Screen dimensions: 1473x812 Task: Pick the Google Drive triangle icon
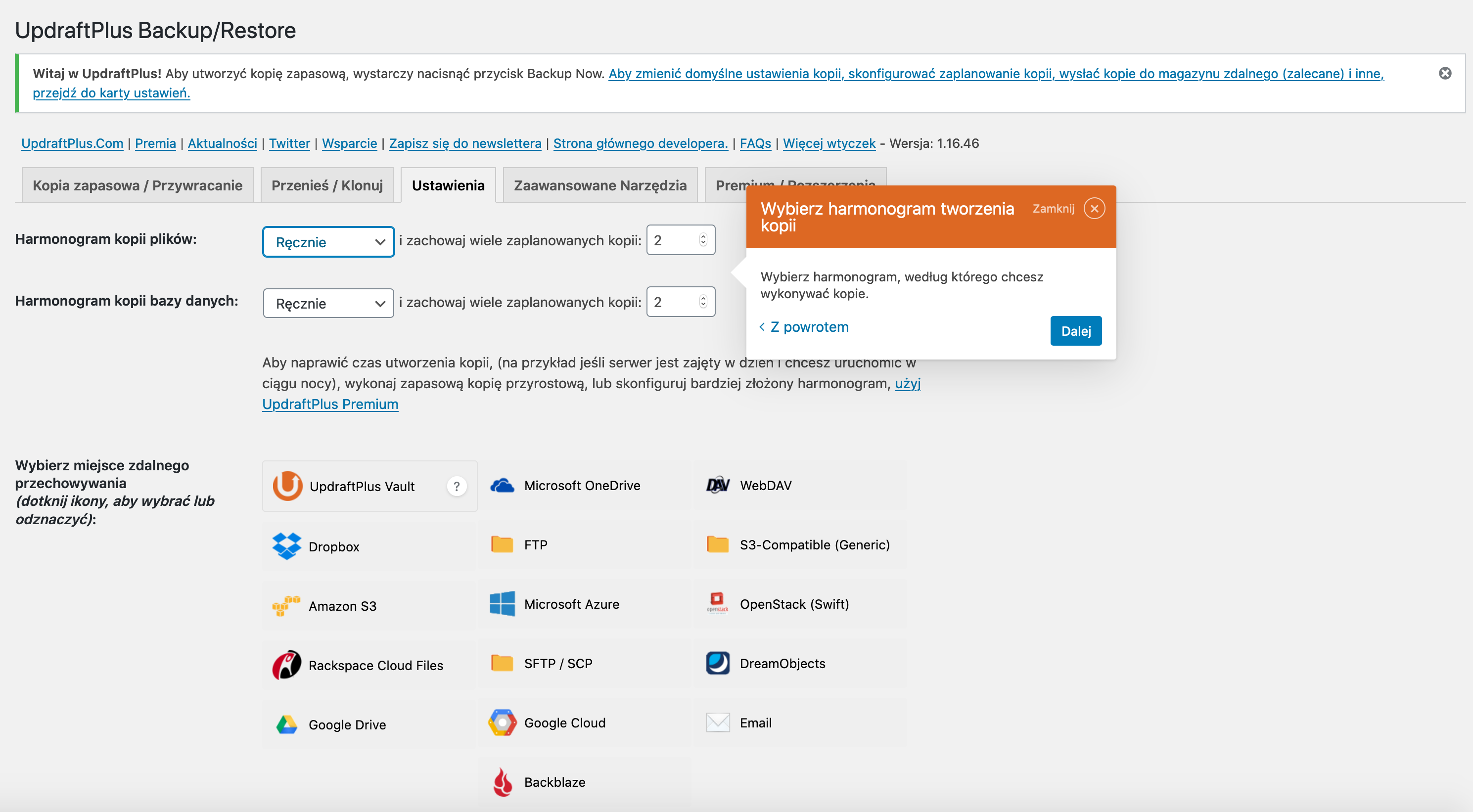(x=286, y=724)
